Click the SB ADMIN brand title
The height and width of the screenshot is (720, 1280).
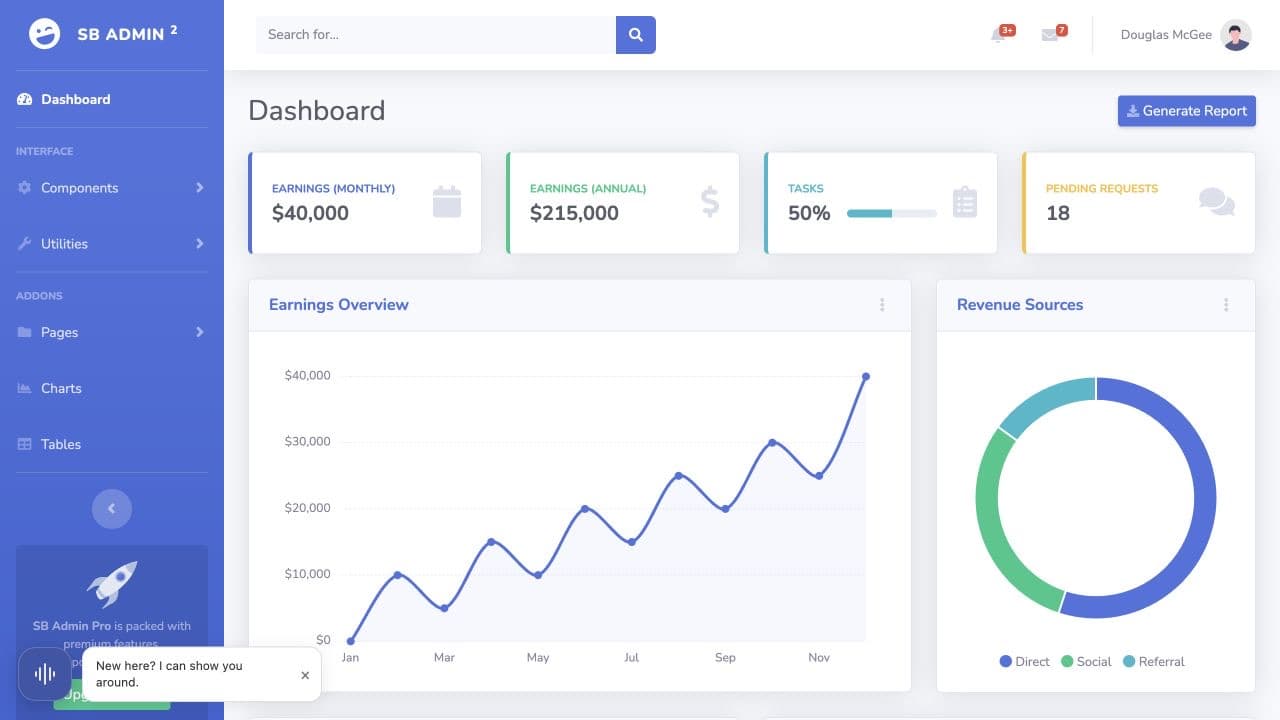tap(127, 34)
